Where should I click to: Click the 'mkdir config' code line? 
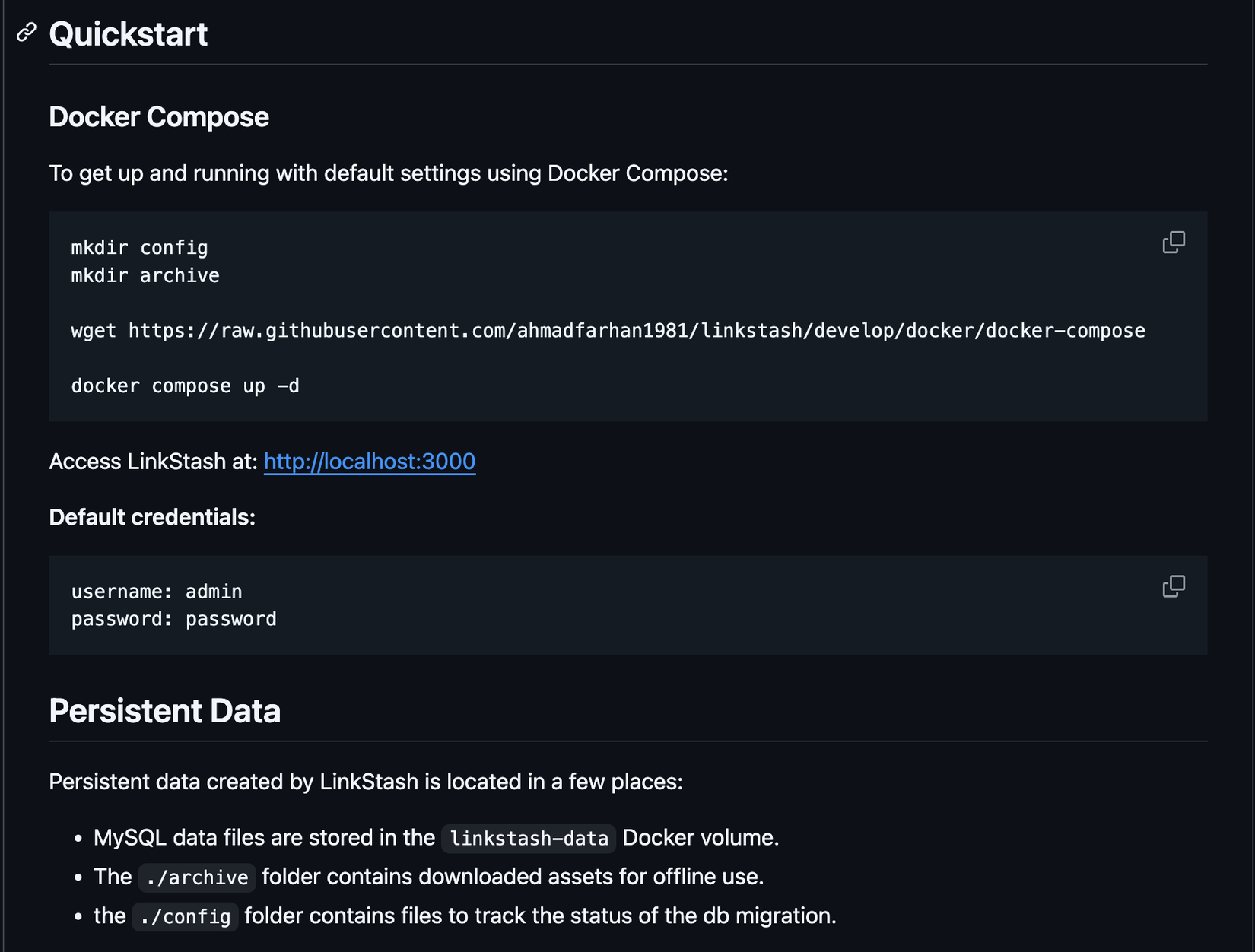(x=139, y=248)
